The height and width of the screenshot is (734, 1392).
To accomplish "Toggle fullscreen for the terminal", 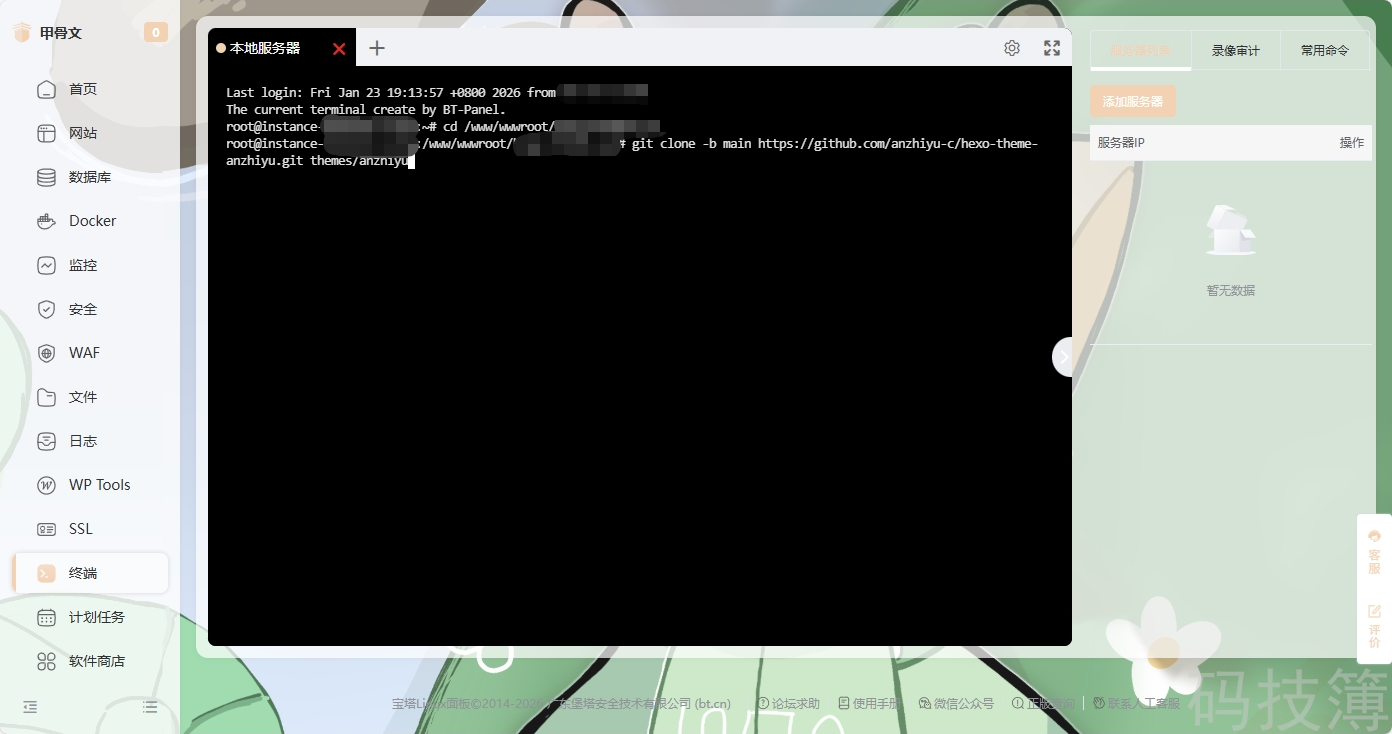I will pyautogui.click(x=1052, y=48).
